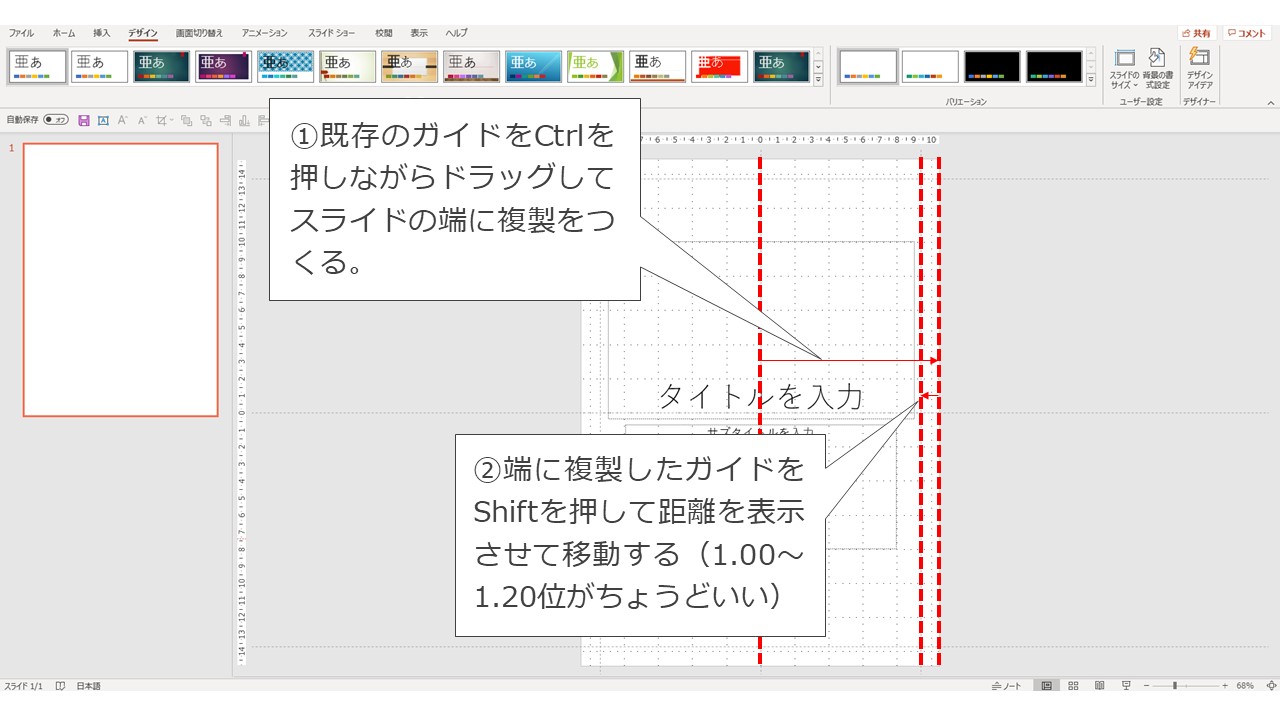The height and width of the screenshot is (720, 1280).
Task: Open the crop tool dropdown arrow
Action: pos(171,120)
